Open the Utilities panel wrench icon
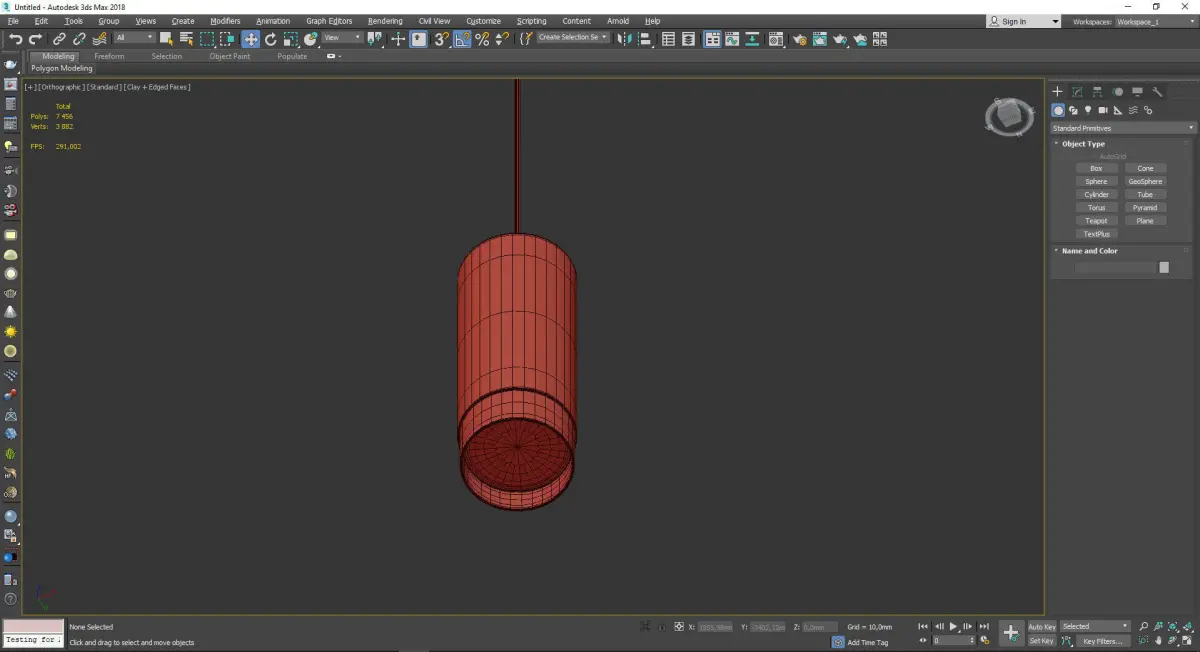The width and height of the screenshot is (1200, 652). coord(1157,91)
